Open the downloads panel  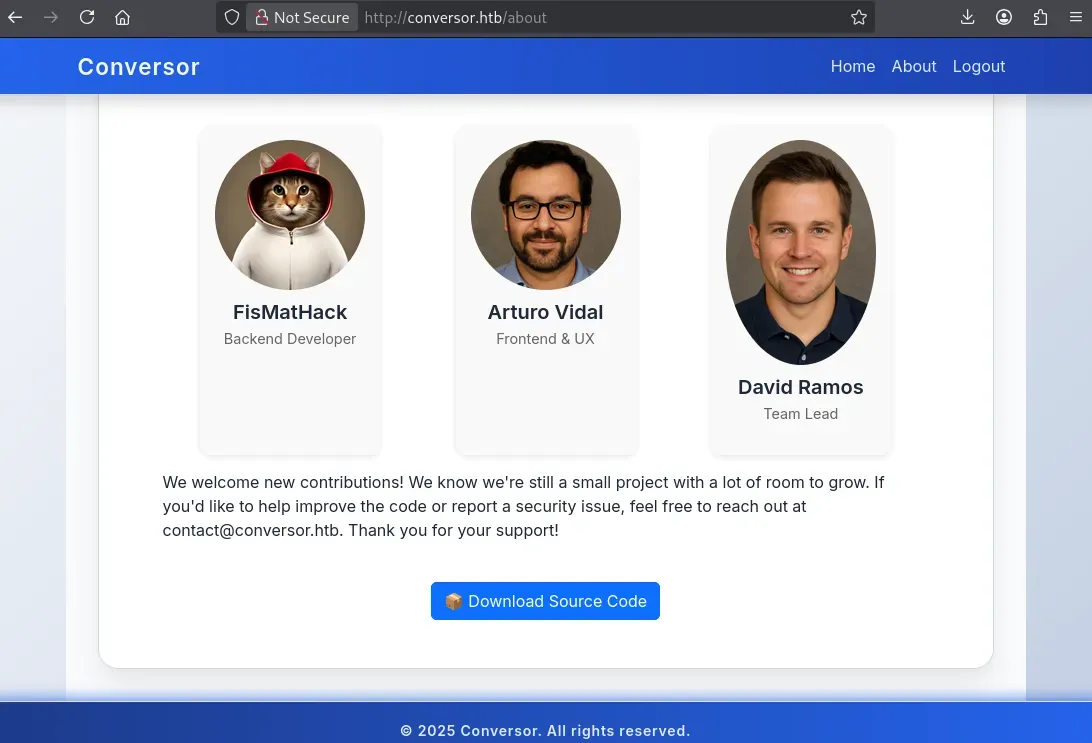pos(967,17)
